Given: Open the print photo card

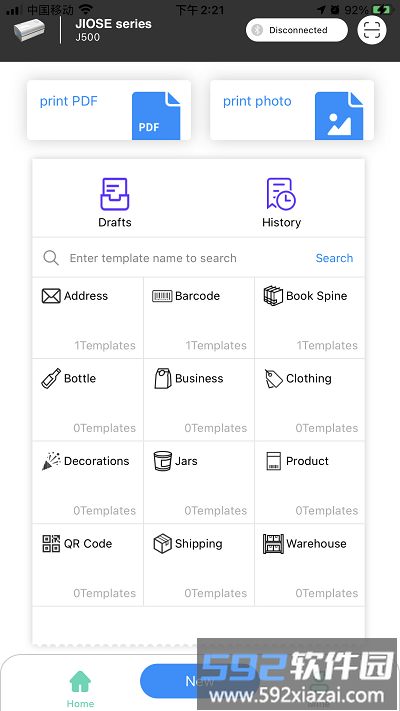Looking at the screenshot, I should [x=292, y=110].
